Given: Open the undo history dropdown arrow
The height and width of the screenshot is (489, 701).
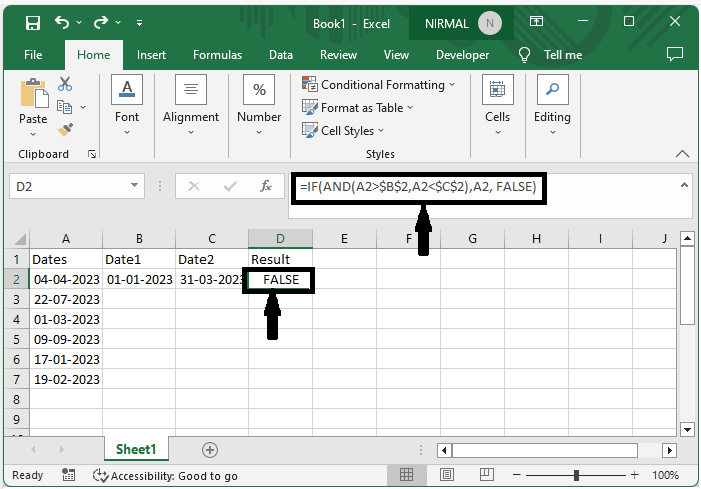Looking at the screenshot, I should [x=79, y=22].
